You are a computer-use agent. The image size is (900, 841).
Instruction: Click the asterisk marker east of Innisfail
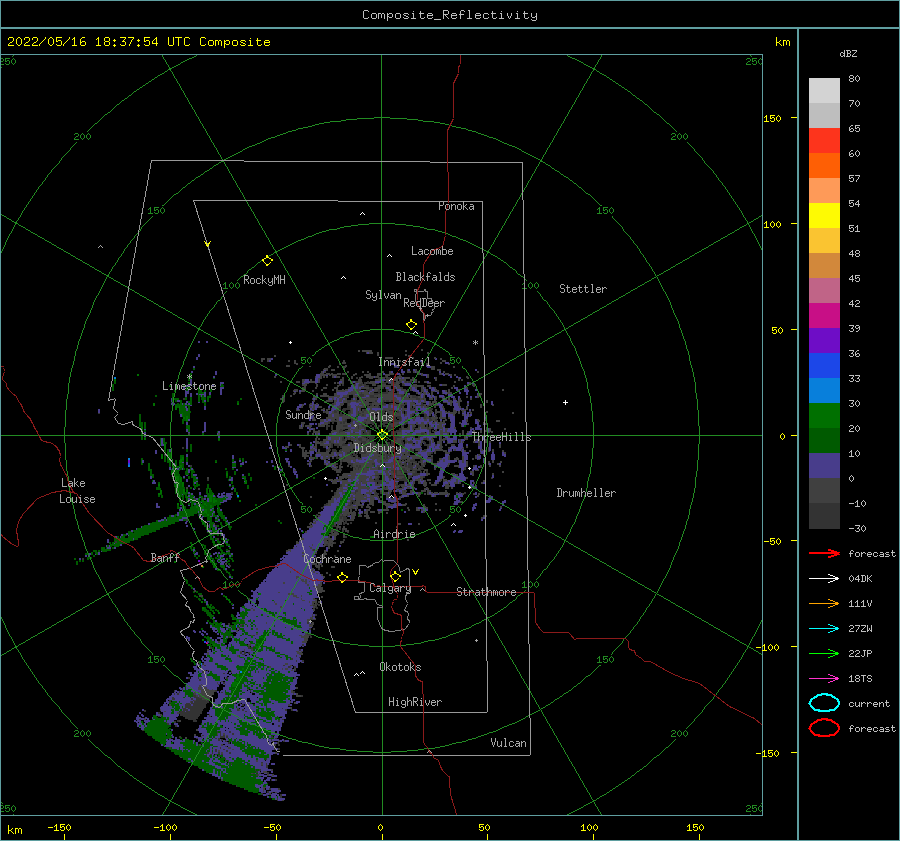point(475,343)
